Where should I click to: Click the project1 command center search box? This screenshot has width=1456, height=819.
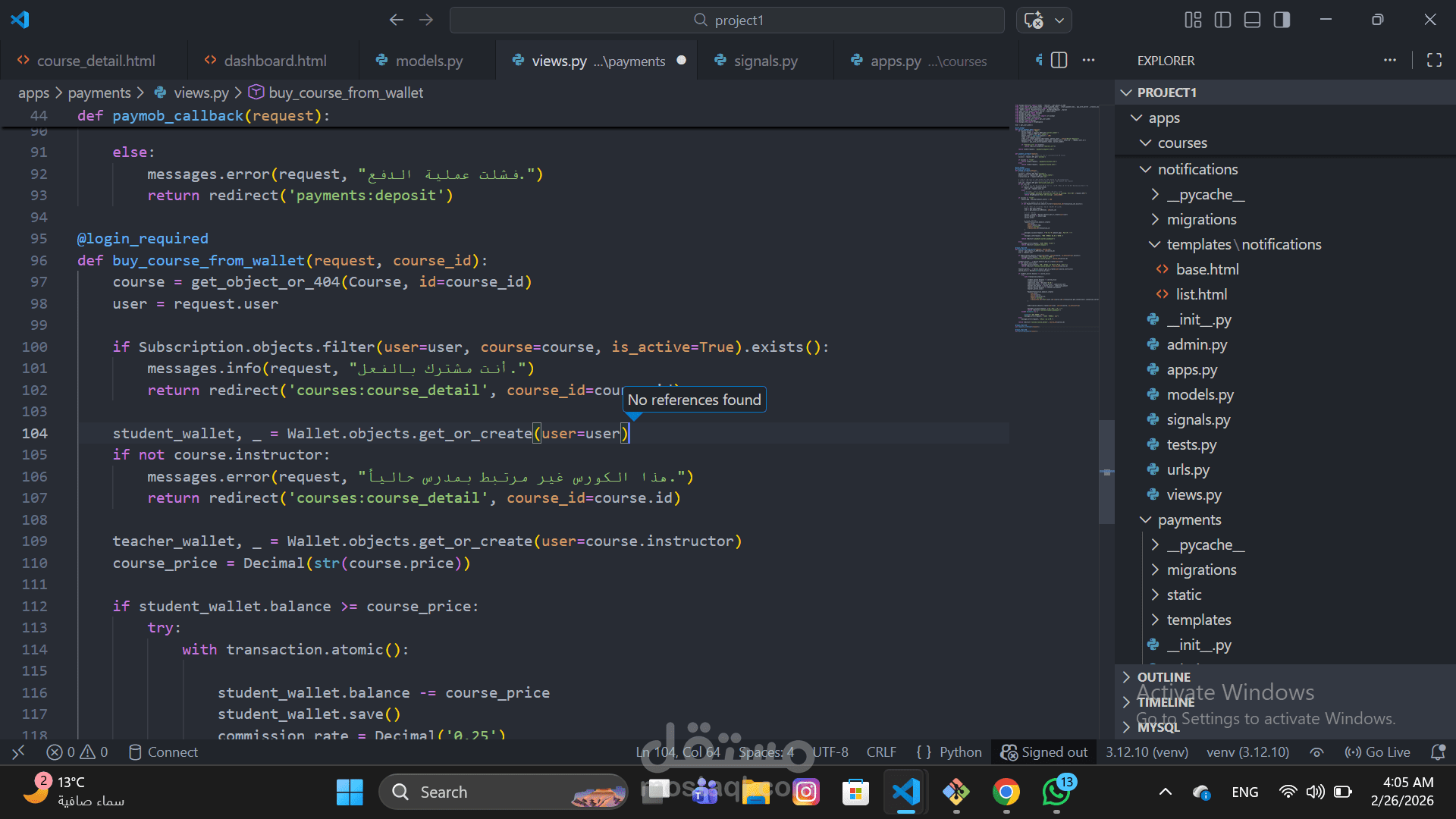(726, 20)
